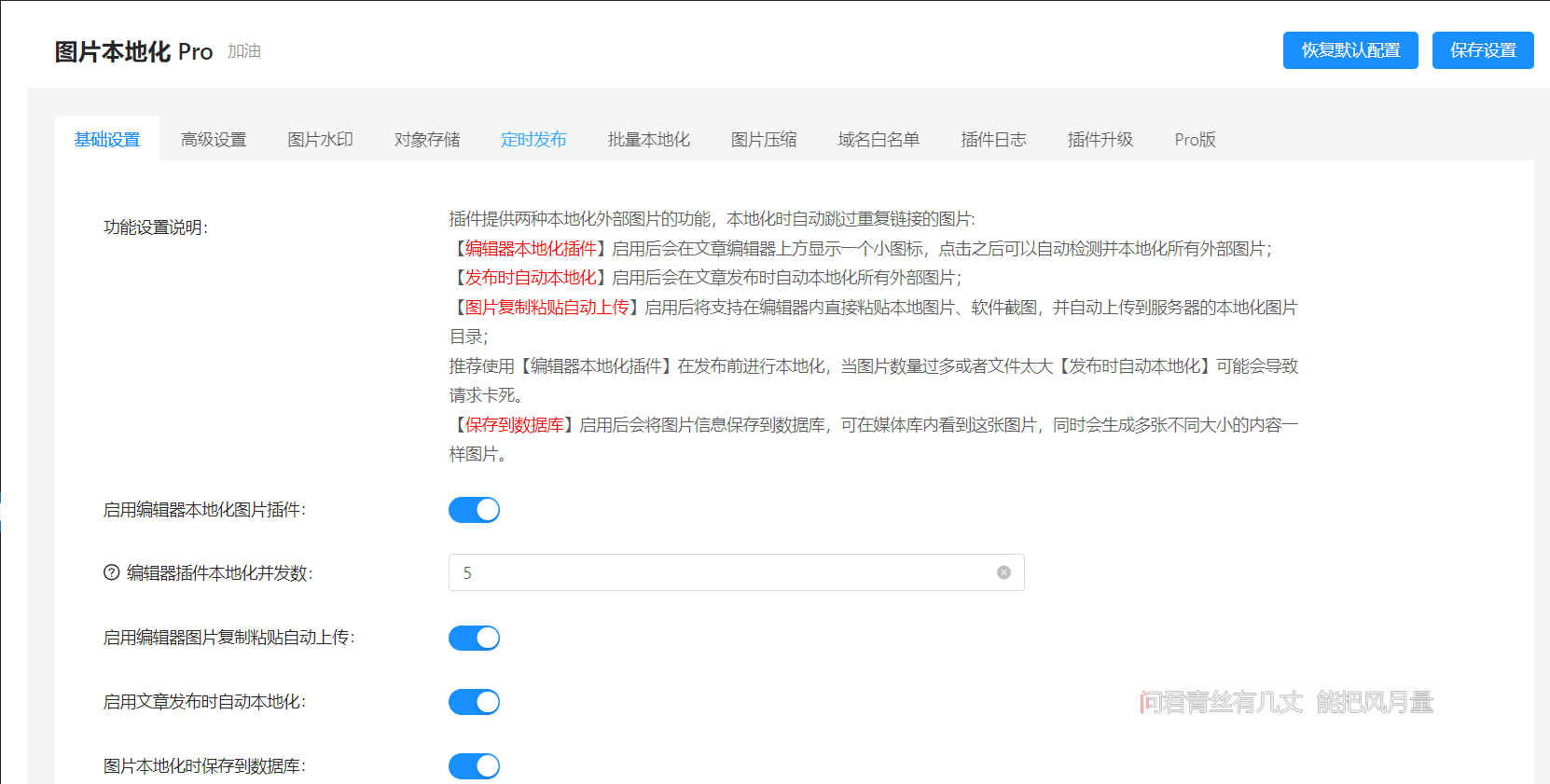Click the 恢复默认配置 button
1550x784 pixels.
pyautogui.click(x=1350, y=50)
